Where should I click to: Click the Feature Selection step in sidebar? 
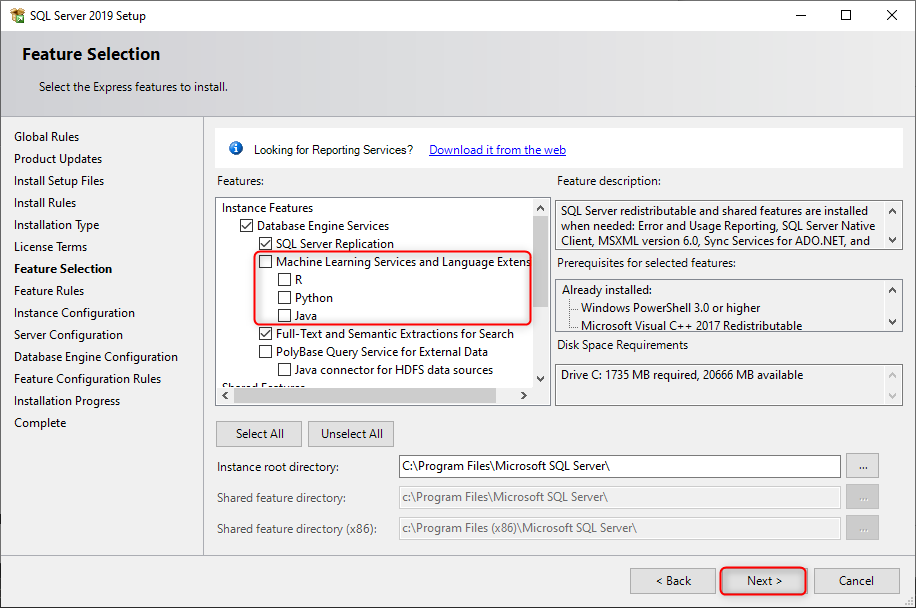[63, 269]
